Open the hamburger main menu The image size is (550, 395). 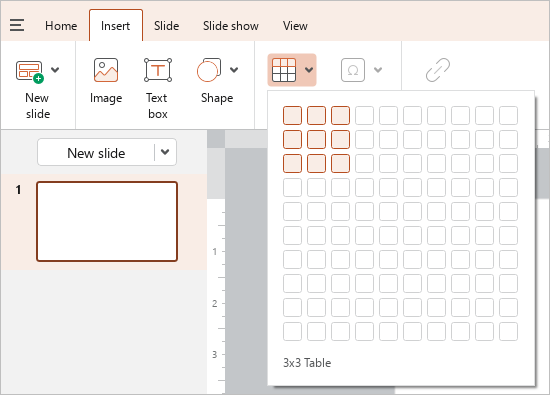click(x=17, y=25)
